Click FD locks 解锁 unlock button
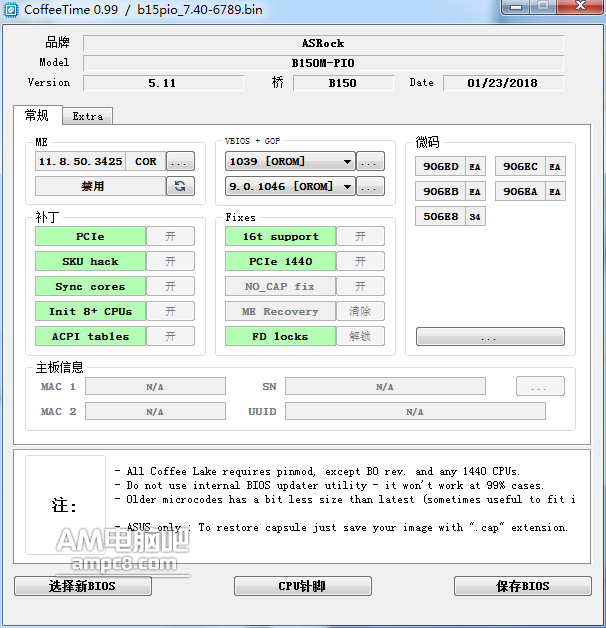This screenshot has width=606, height=628. pos(360,336)
